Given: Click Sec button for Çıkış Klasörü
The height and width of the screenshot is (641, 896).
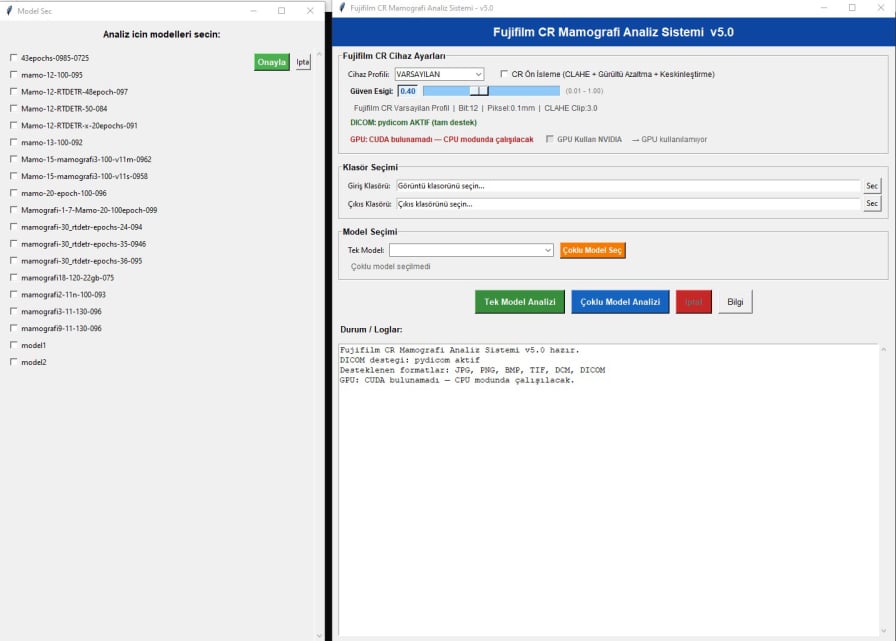Looking at the screenshot, I should 872,203.
